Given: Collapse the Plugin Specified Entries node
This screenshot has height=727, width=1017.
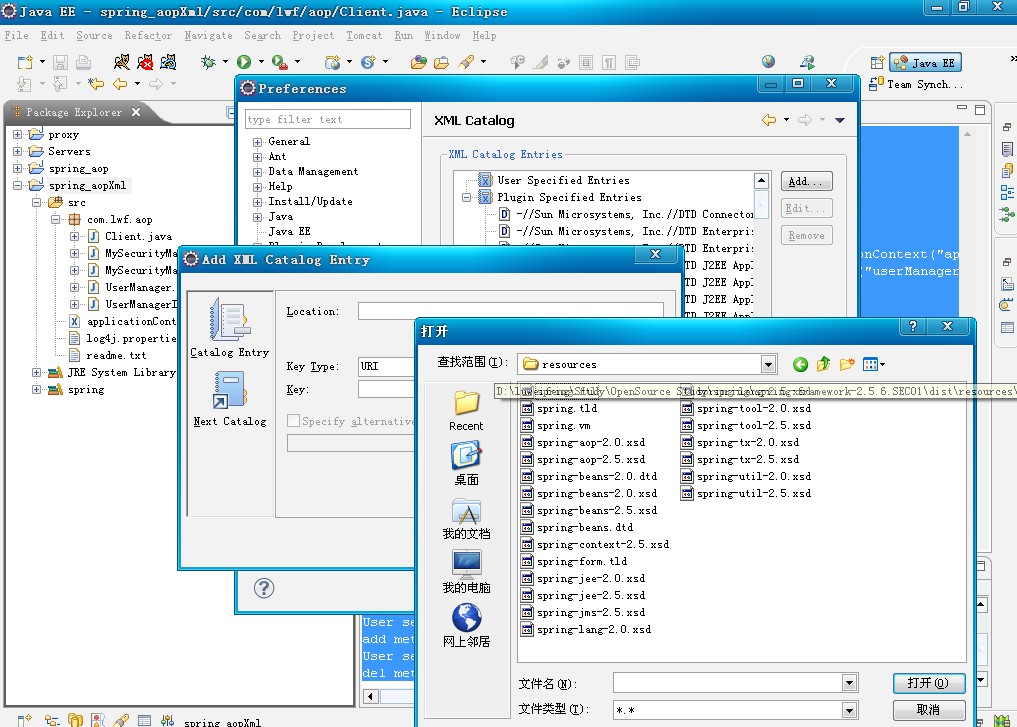Looking at the screenshot, I should click(x=467, y=198).
